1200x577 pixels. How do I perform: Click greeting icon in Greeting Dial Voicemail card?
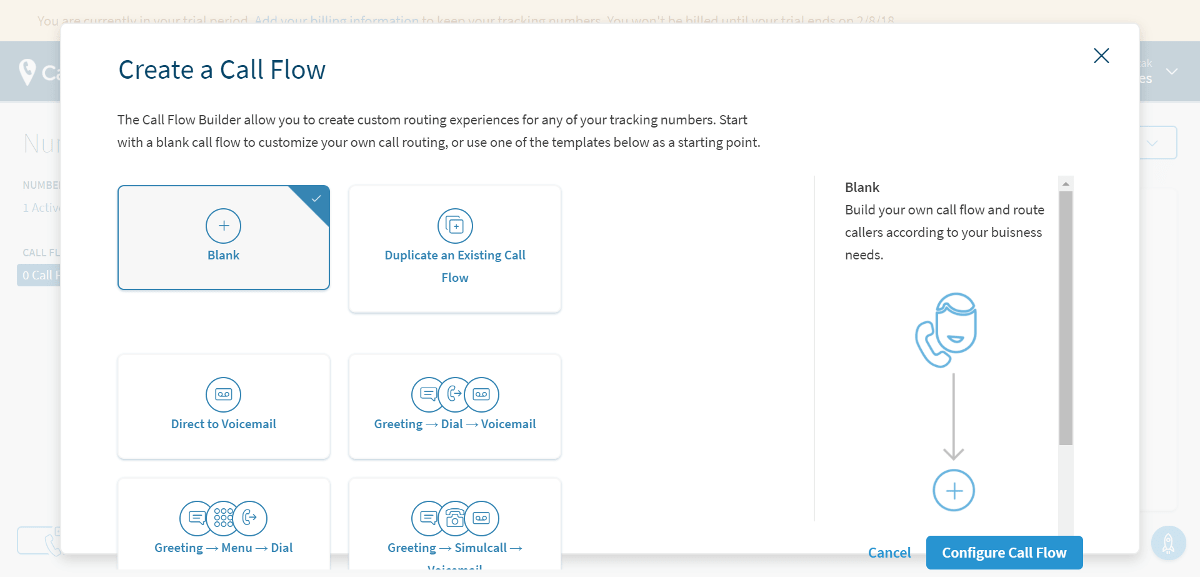tap(428, 394)
